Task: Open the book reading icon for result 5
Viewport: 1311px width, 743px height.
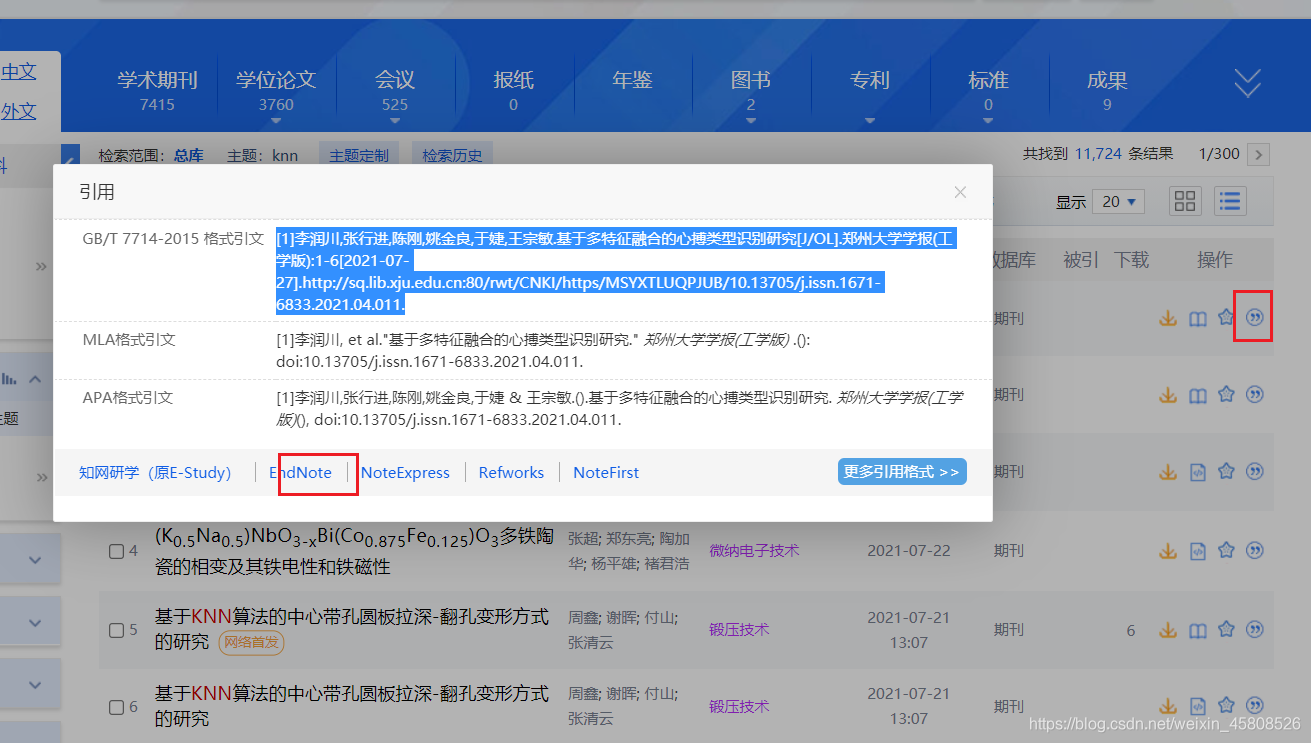Action: 1197,630
